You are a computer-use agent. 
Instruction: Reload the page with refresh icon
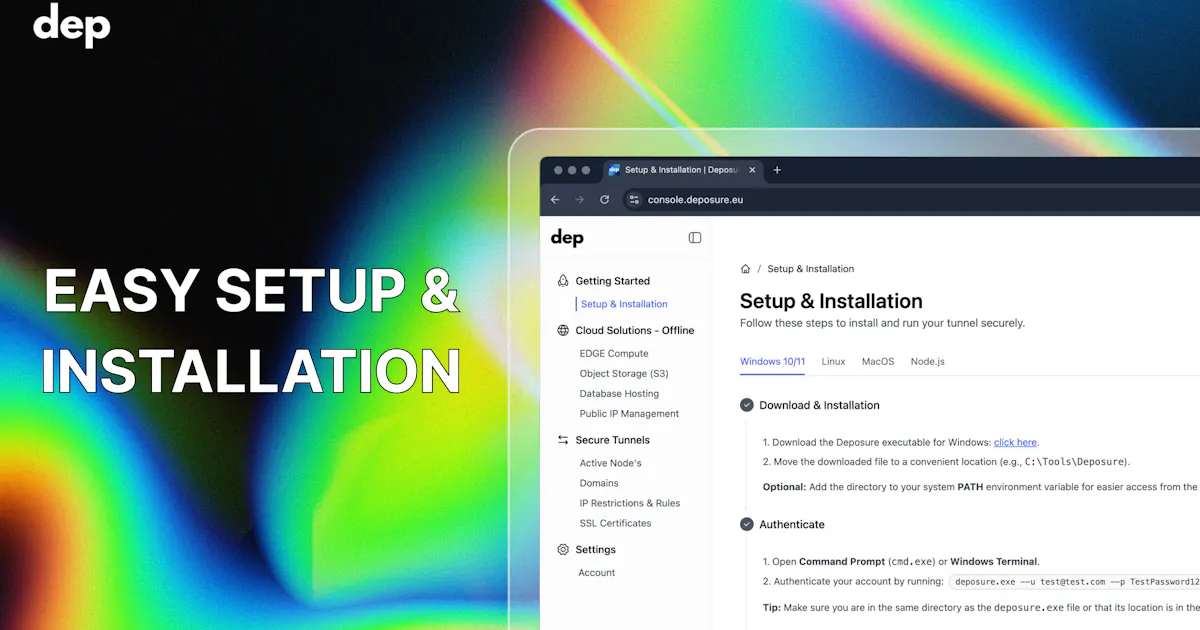point(604,199)
